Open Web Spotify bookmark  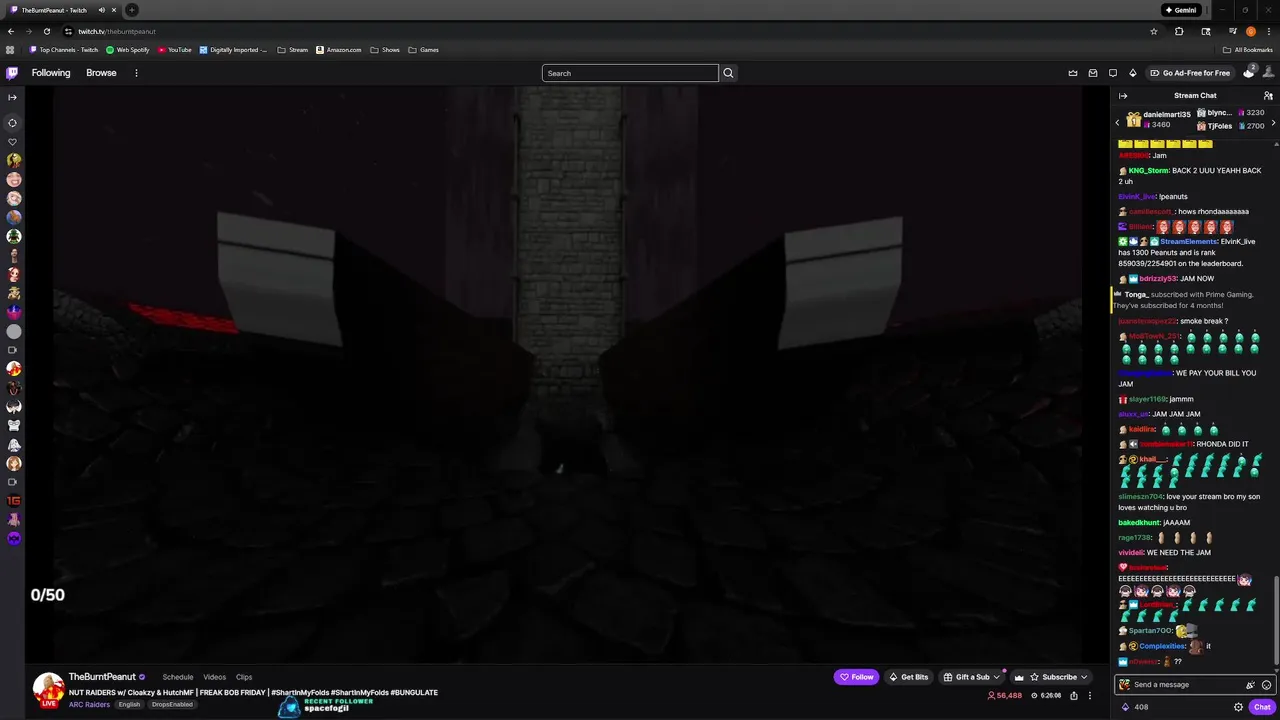127,50
